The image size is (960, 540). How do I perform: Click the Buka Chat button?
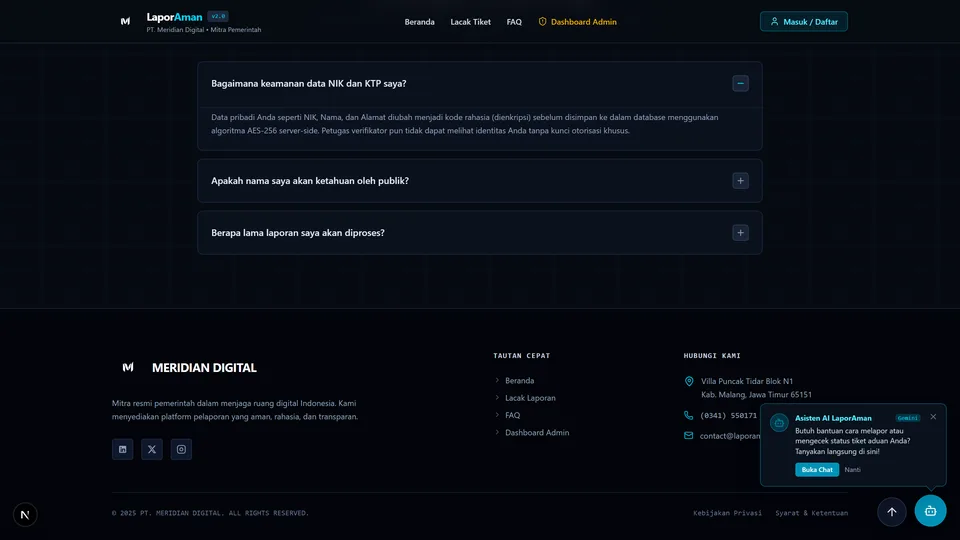click(x=817, y=470)
